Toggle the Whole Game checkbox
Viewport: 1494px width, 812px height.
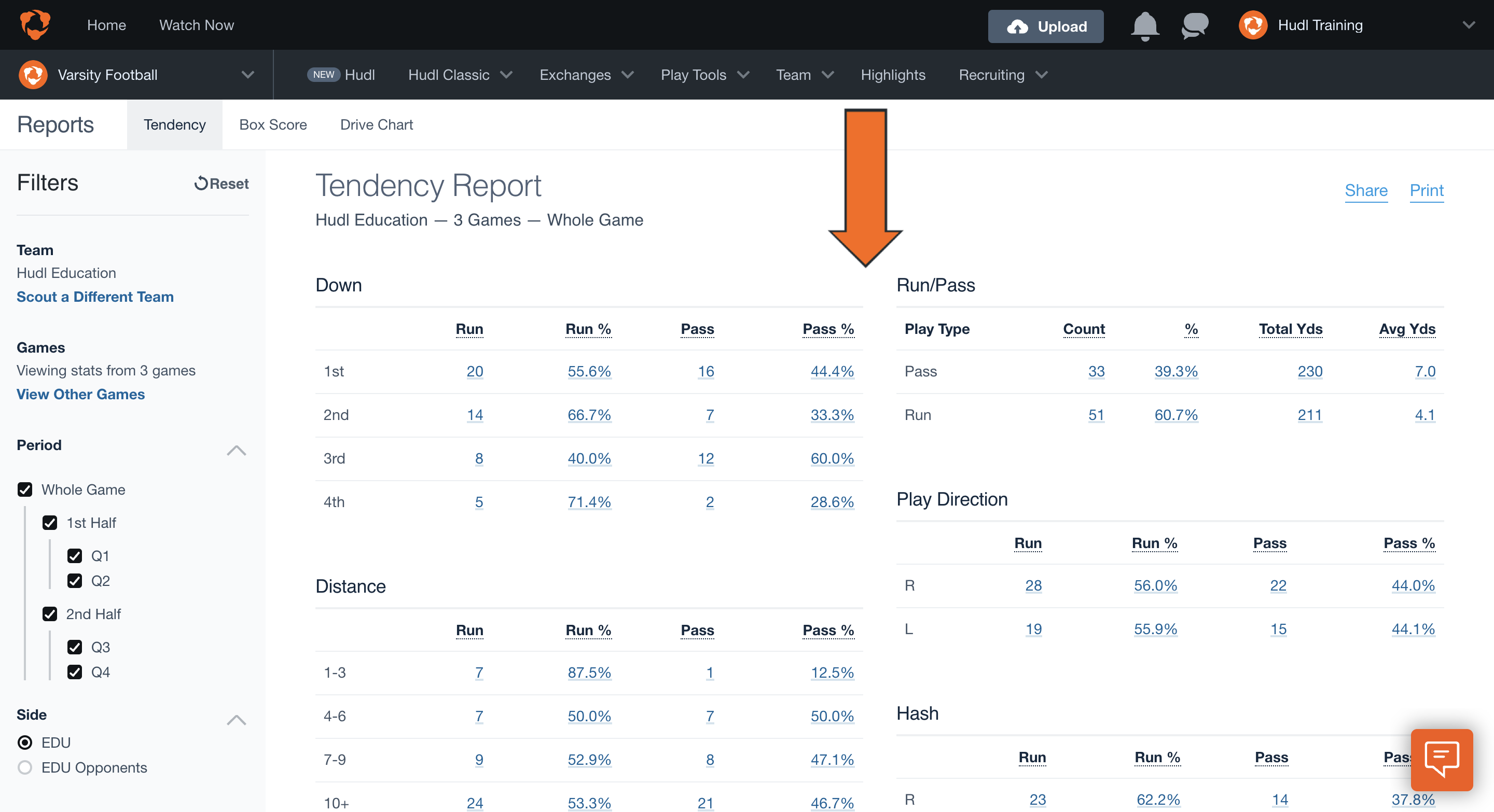pos(25,490)
